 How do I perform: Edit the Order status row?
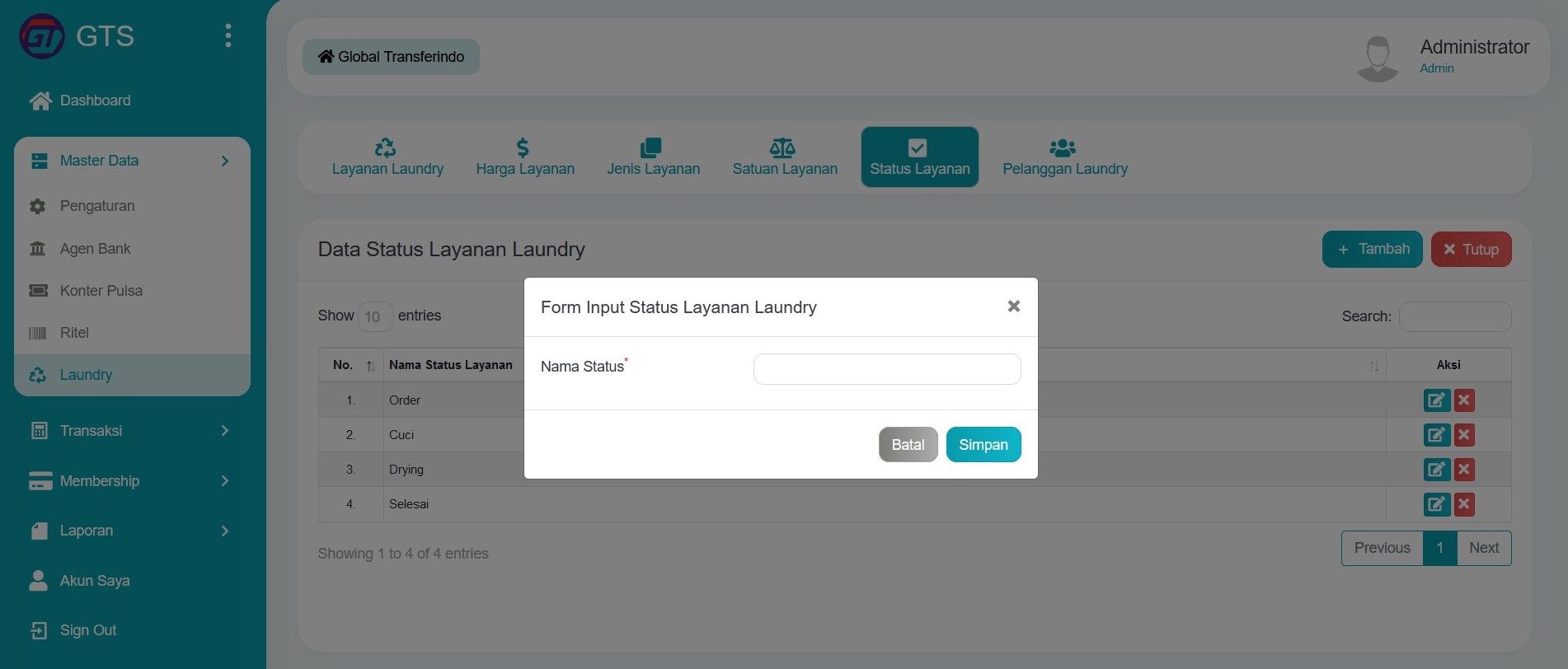click(x=1436, y=400)
